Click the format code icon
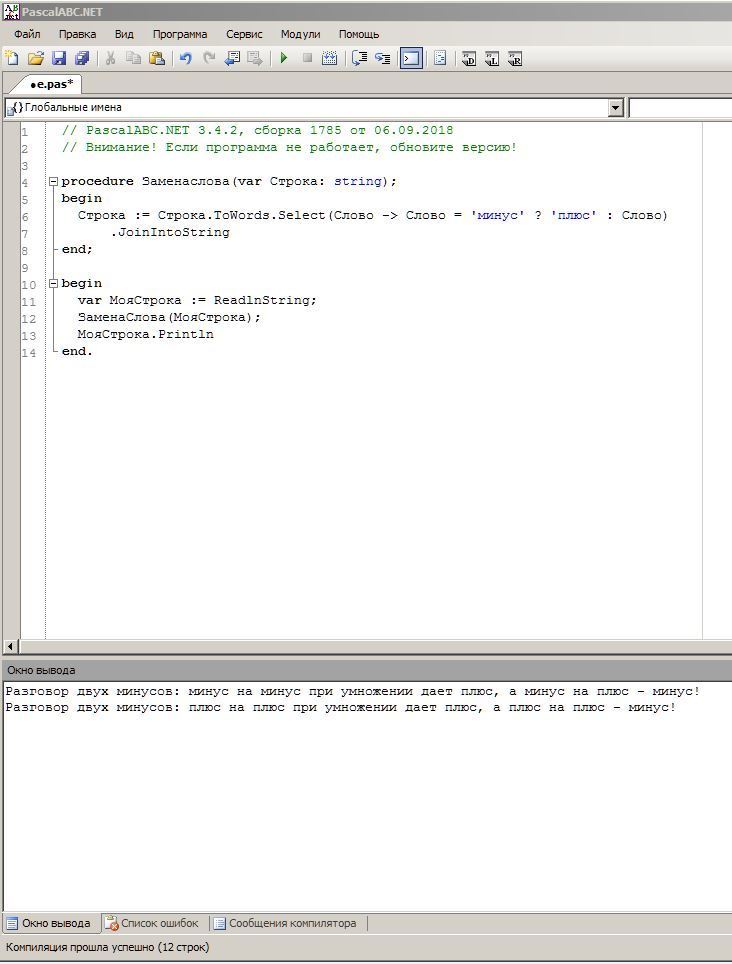The height and width of the screenshot is (964, 732). click(440, 58)
